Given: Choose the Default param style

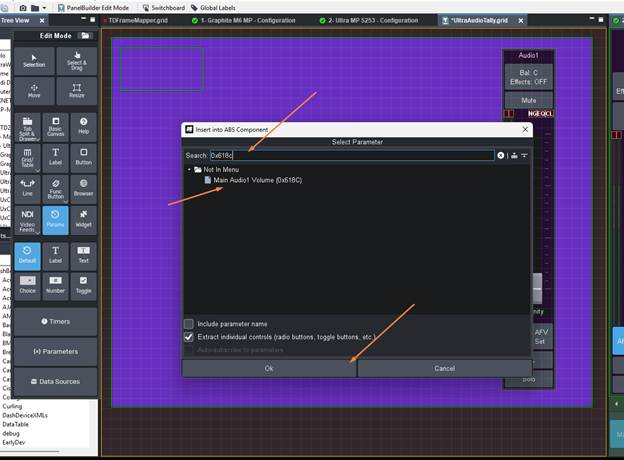Looking at the screenshot, I should 27,256.
